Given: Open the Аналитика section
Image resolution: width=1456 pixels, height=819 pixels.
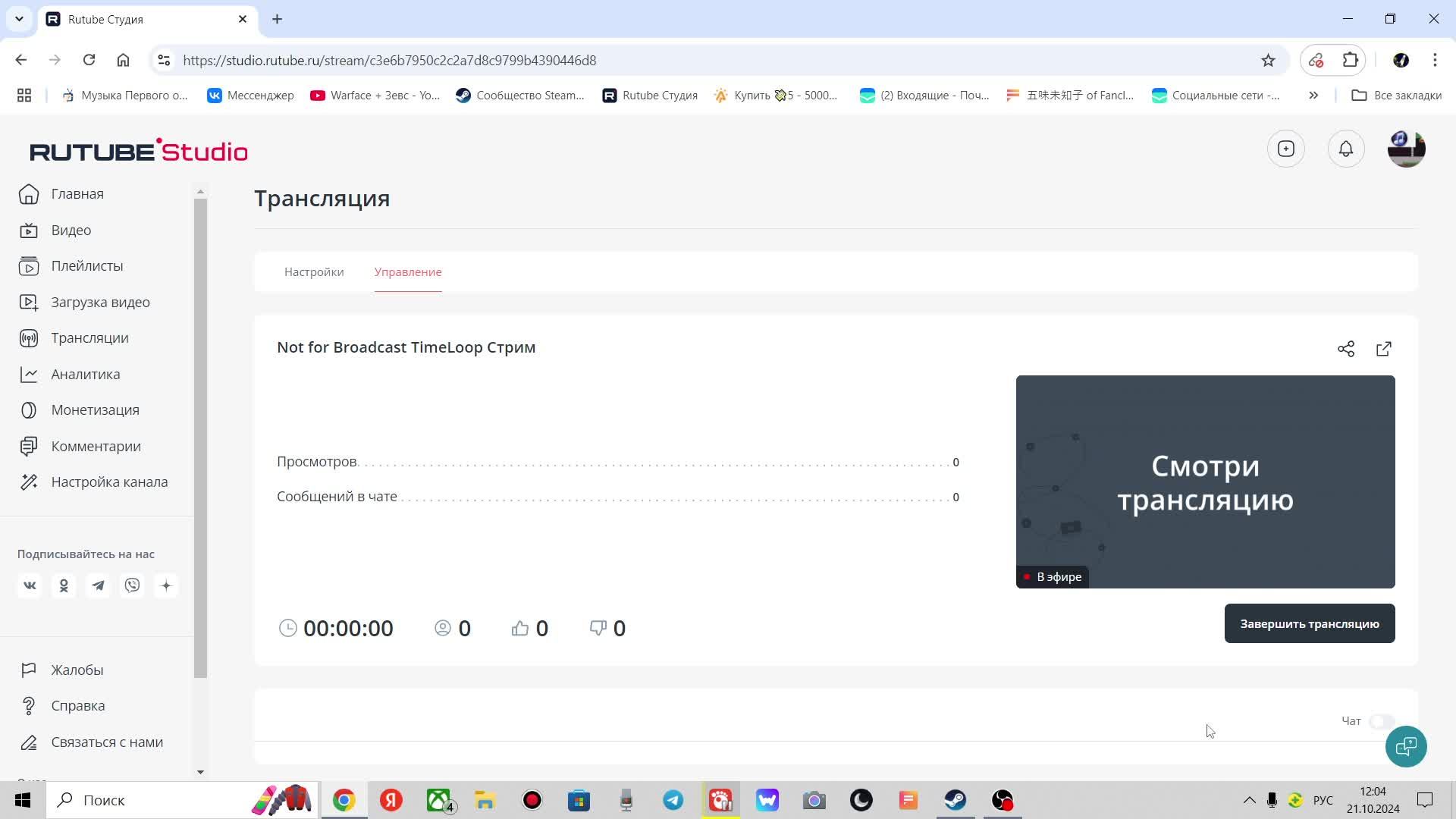Looking at the screenshot, I should click(85, 374).
